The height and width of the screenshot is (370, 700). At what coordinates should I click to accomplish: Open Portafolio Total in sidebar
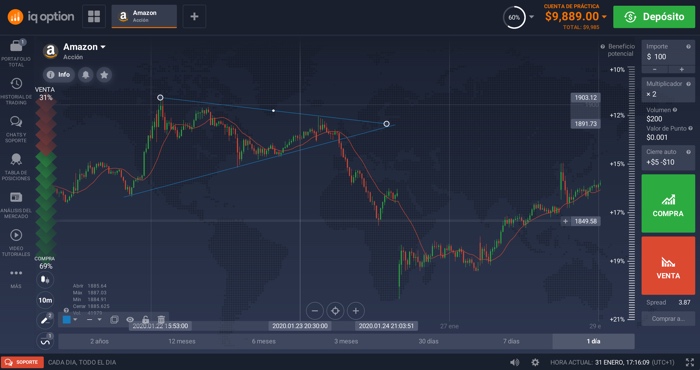click(16, 53)
